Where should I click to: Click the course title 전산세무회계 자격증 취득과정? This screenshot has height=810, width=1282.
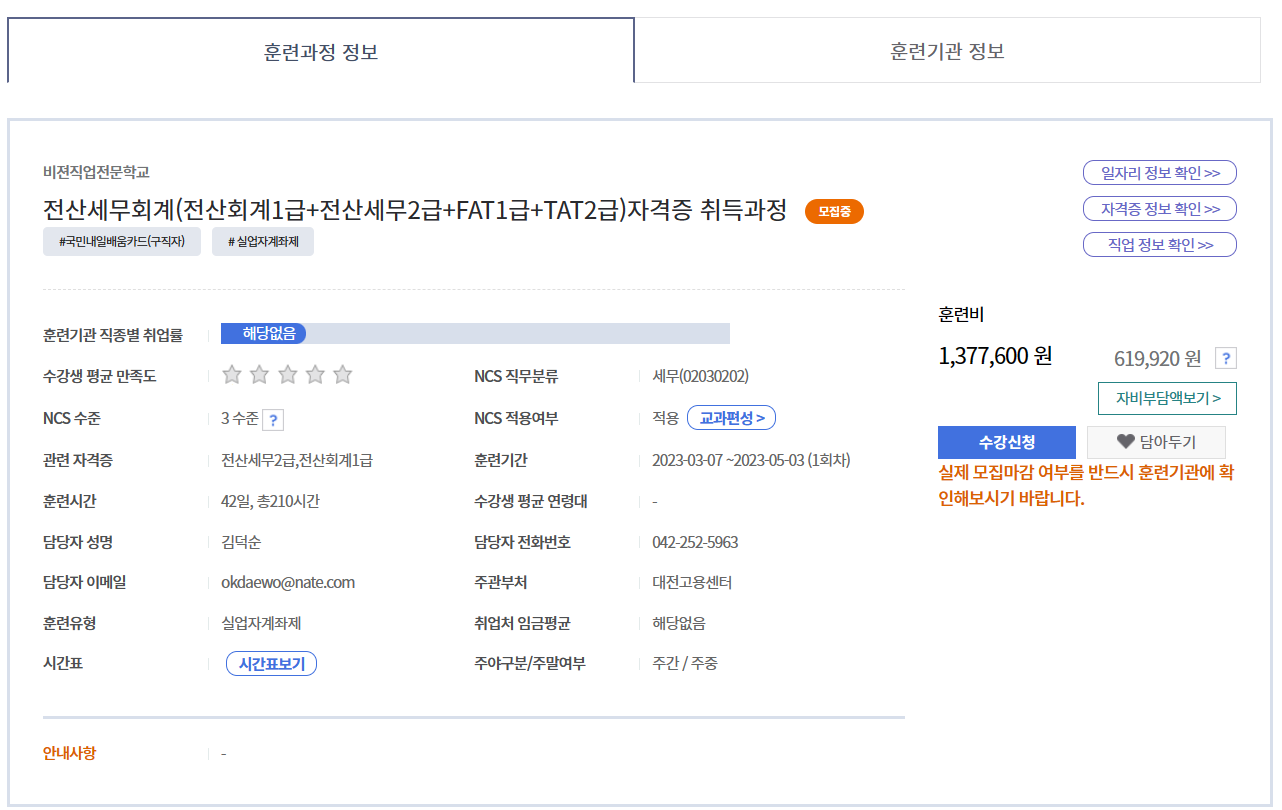[415, 211]
